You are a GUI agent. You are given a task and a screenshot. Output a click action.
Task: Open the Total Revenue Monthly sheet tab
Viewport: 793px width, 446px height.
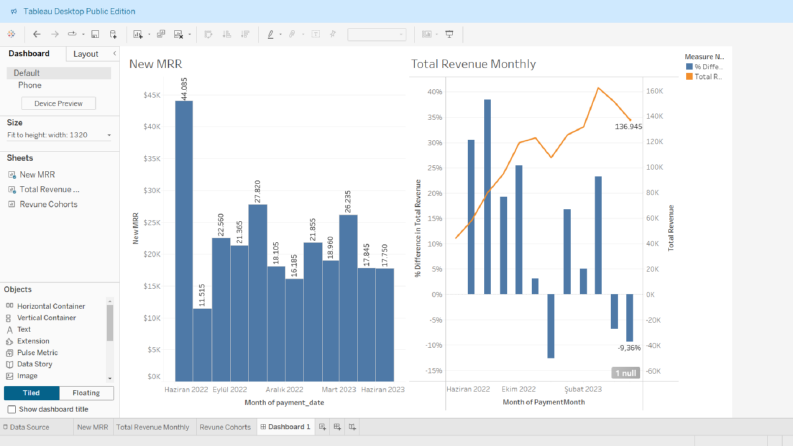(x=153, y=427)
